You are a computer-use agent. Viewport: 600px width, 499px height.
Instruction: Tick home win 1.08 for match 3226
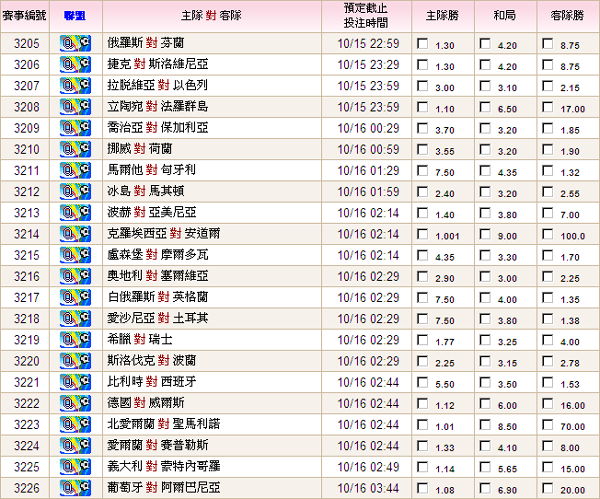click(x=423, y=488)
